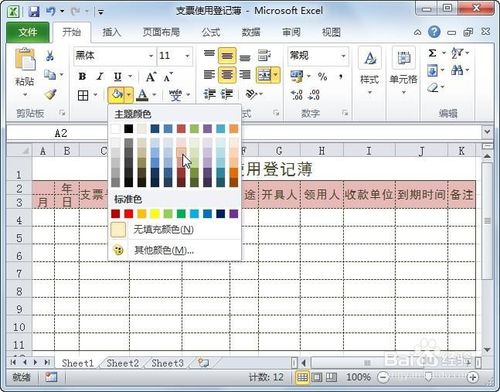Open the Cells group button
The width and height of the screenshot is (500, 392).
(403, 71)
